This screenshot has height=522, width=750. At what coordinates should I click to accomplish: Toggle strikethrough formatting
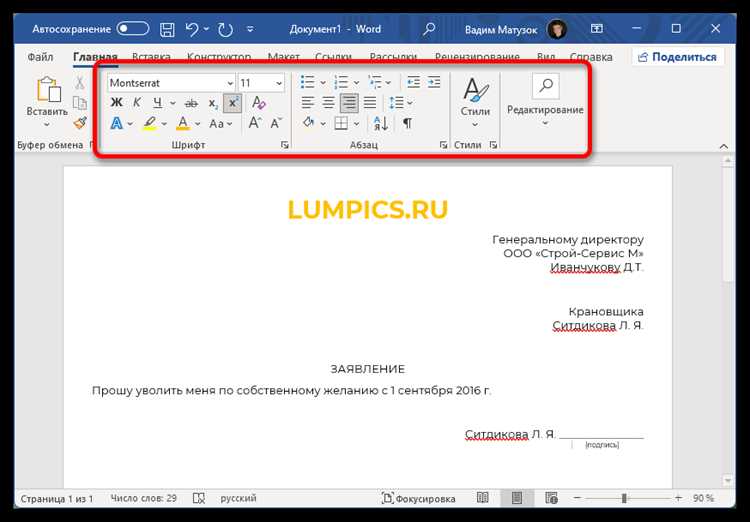pos(191,103)
